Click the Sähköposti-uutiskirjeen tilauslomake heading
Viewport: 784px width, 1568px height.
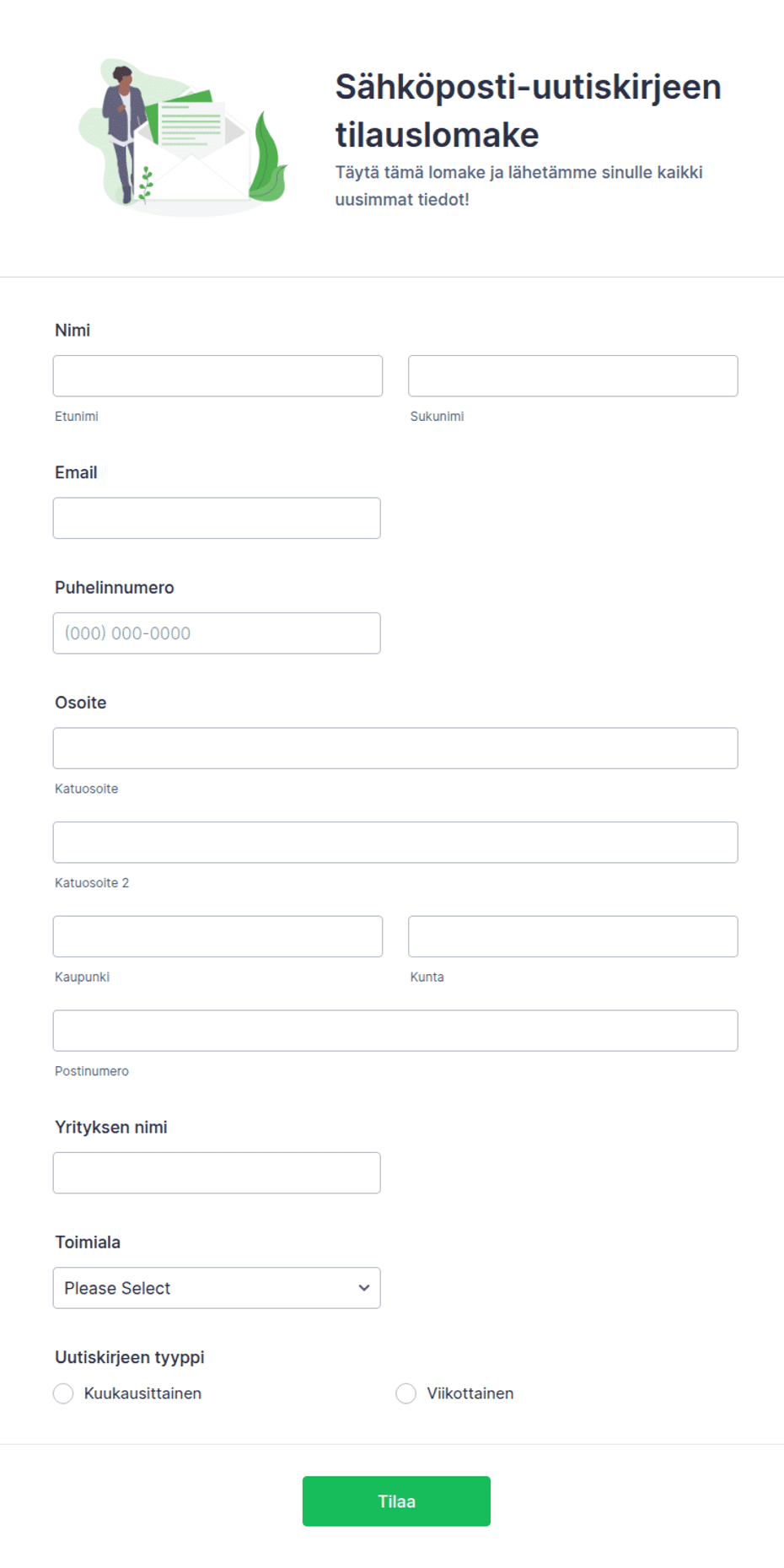click(x=528, y=110)
